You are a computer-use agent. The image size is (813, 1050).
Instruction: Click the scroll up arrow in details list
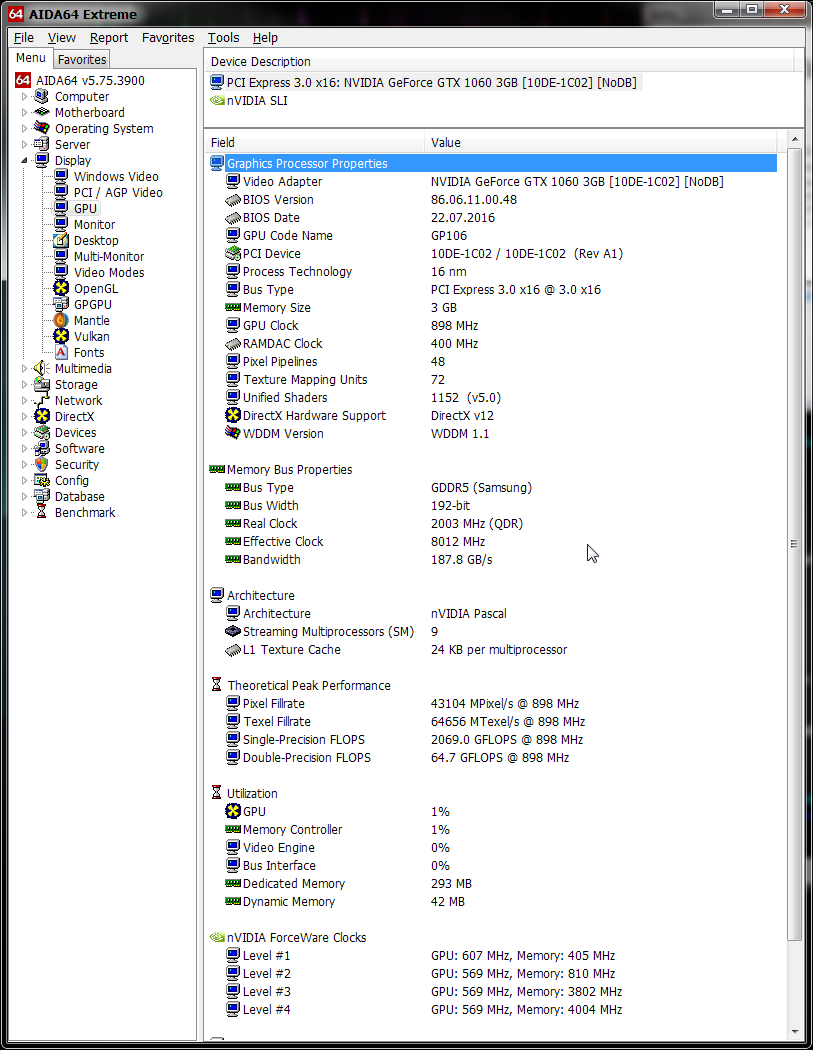pos(795,139)
